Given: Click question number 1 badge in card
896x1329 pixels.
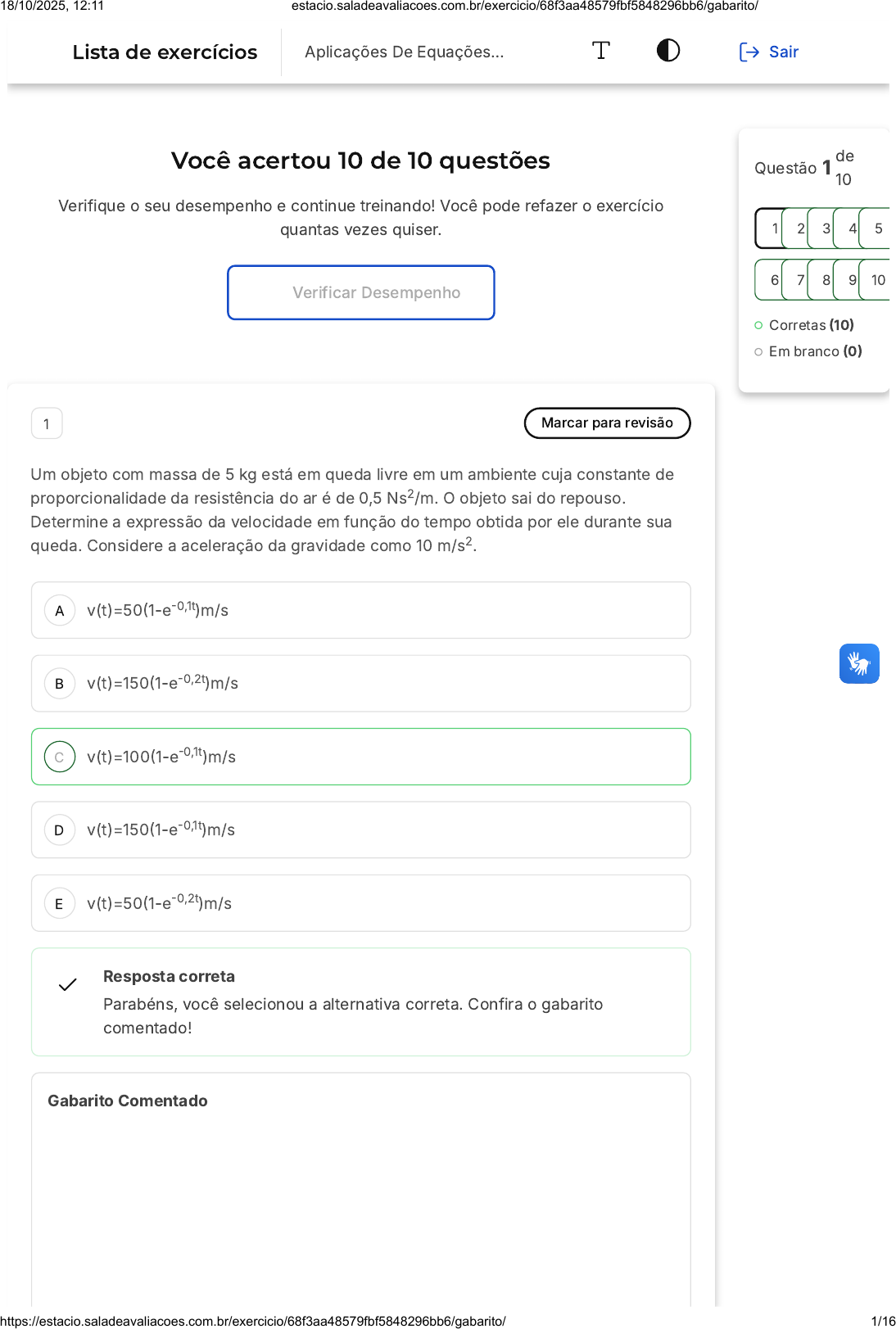Looking at the screenshot, I should coord(47,424).
